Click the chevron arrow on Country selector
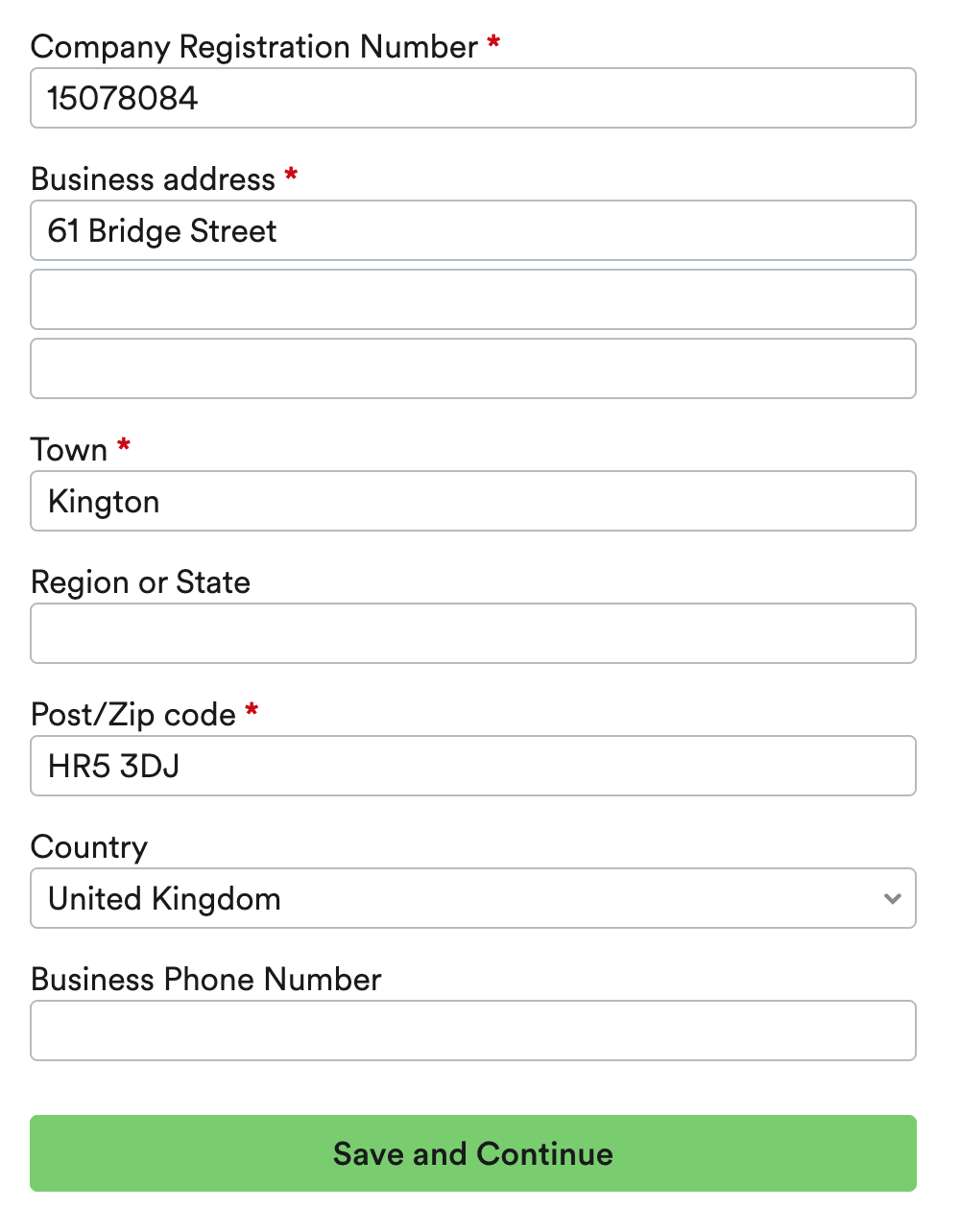The width and height of the screenshot is (960, 1232). pos(892,899)
